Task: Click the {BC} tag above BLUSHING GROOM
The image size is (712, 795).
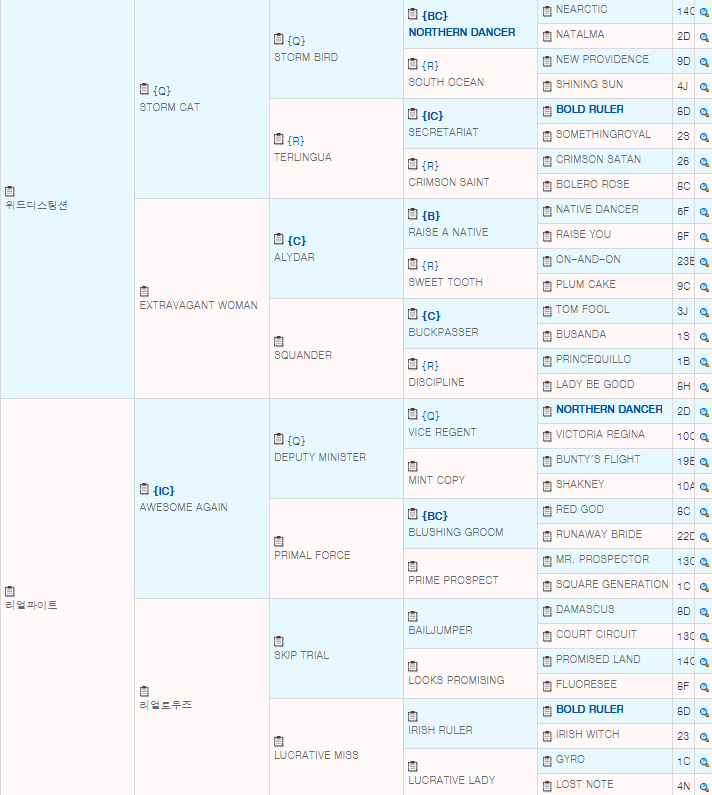Action: point(435,516)
